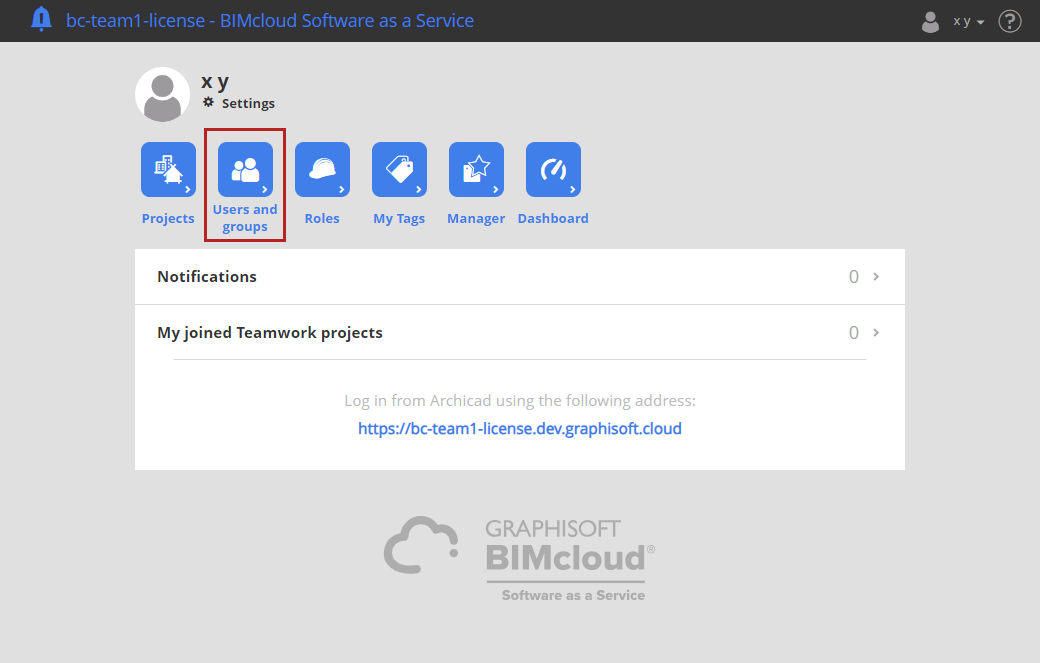Screen dimensions: 1040x663
Task: Click the Users and groups text label
Action: coord(245,217)
